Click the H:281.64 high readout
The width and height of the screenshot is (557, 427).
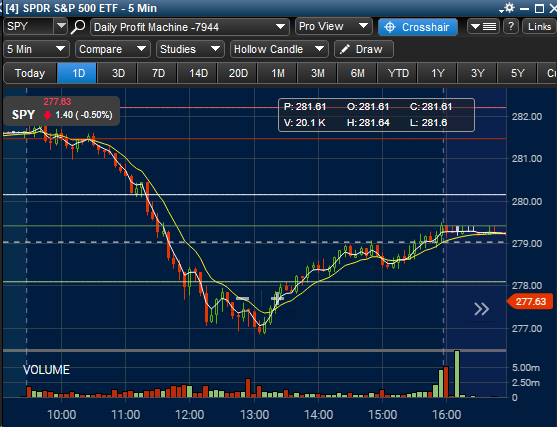368,123
